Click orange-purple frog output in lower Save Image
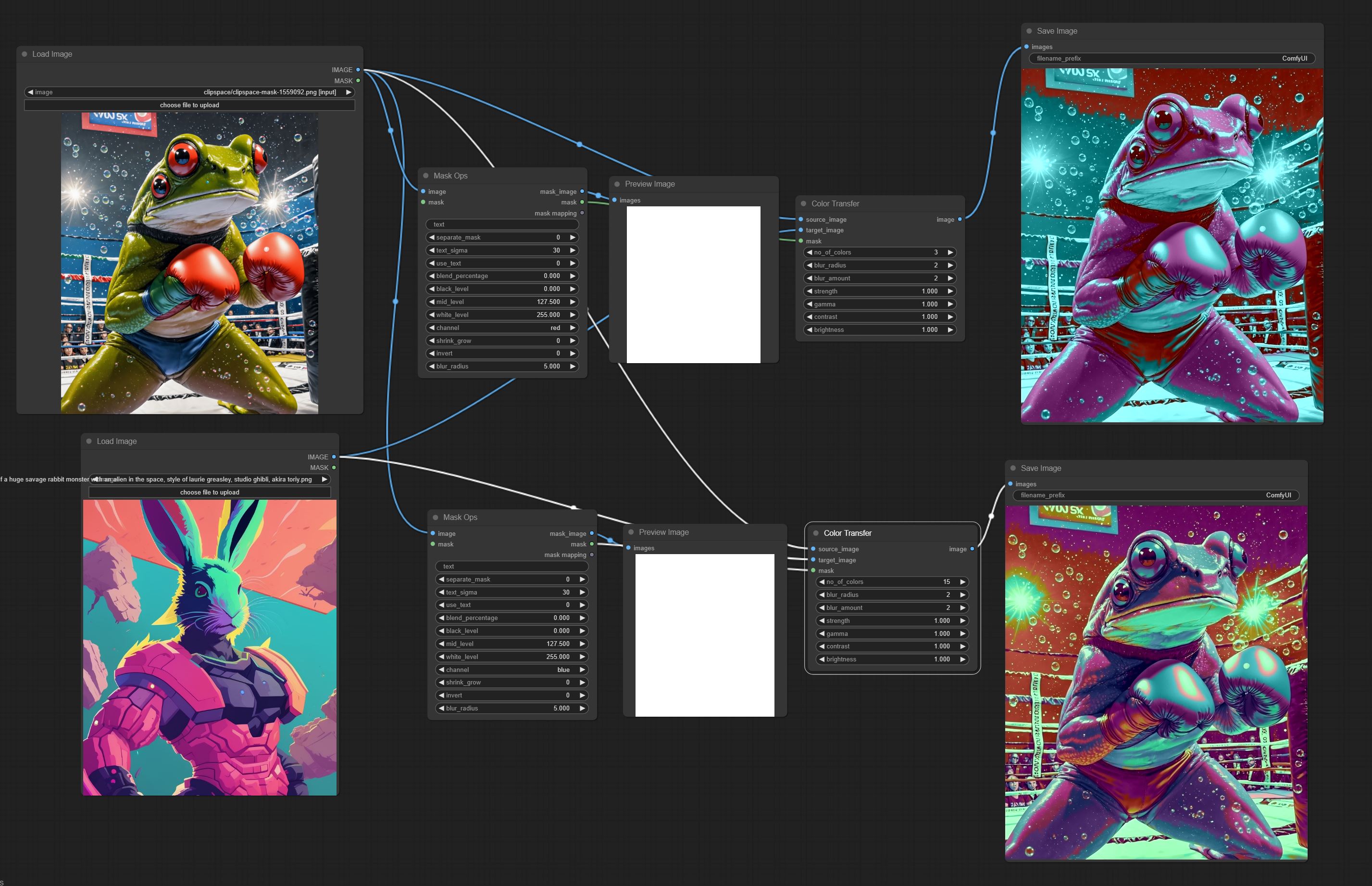The height and width of the screenshot is (886, 1372). tap(1156, 683)
